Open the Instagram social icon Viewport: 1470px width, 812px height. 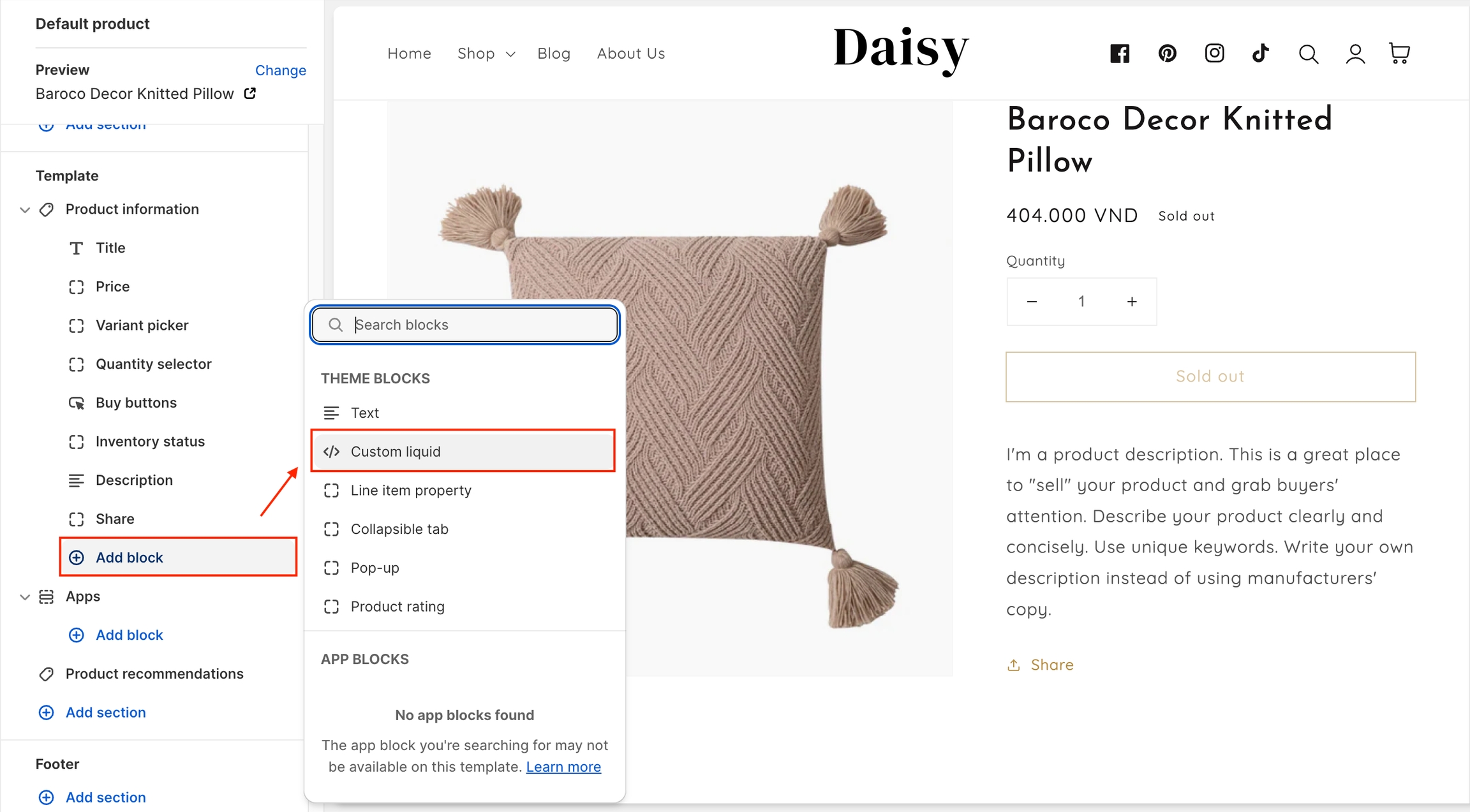(1214, 54)
